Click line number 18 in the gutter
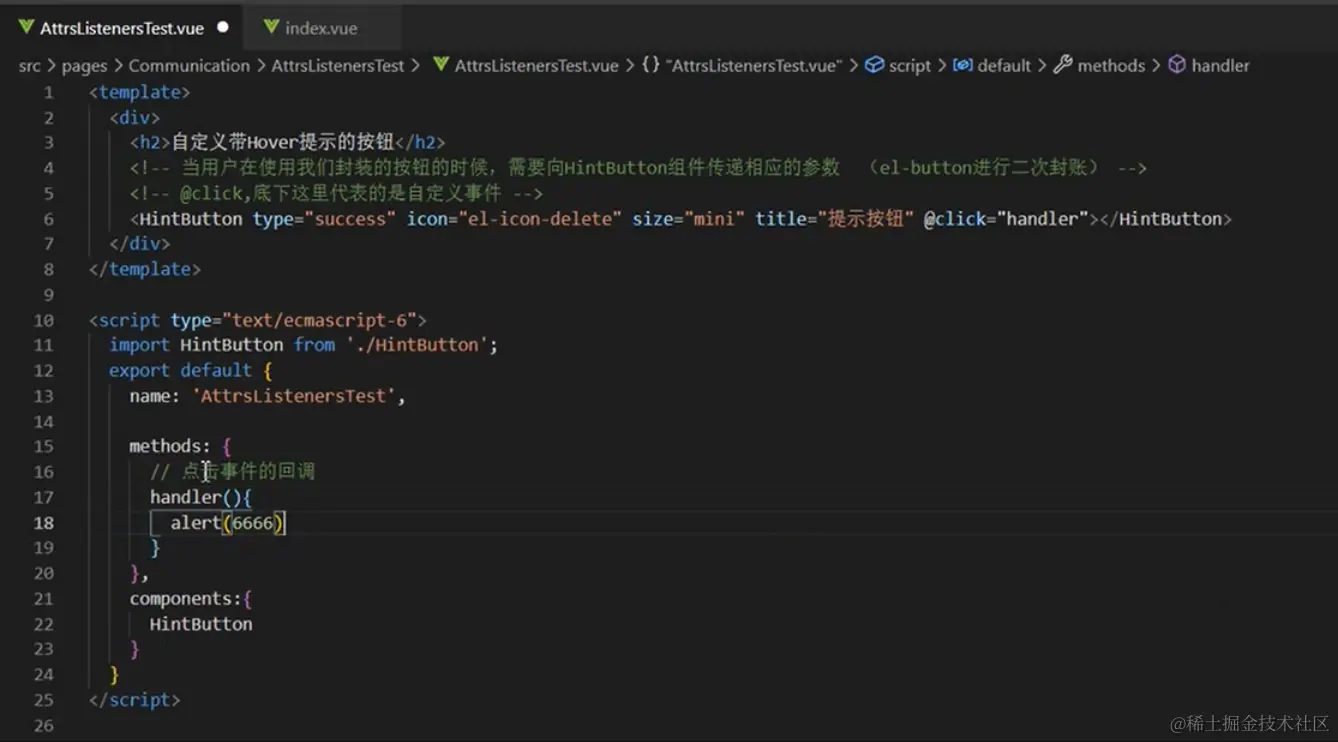 click(x=44, y=523)
